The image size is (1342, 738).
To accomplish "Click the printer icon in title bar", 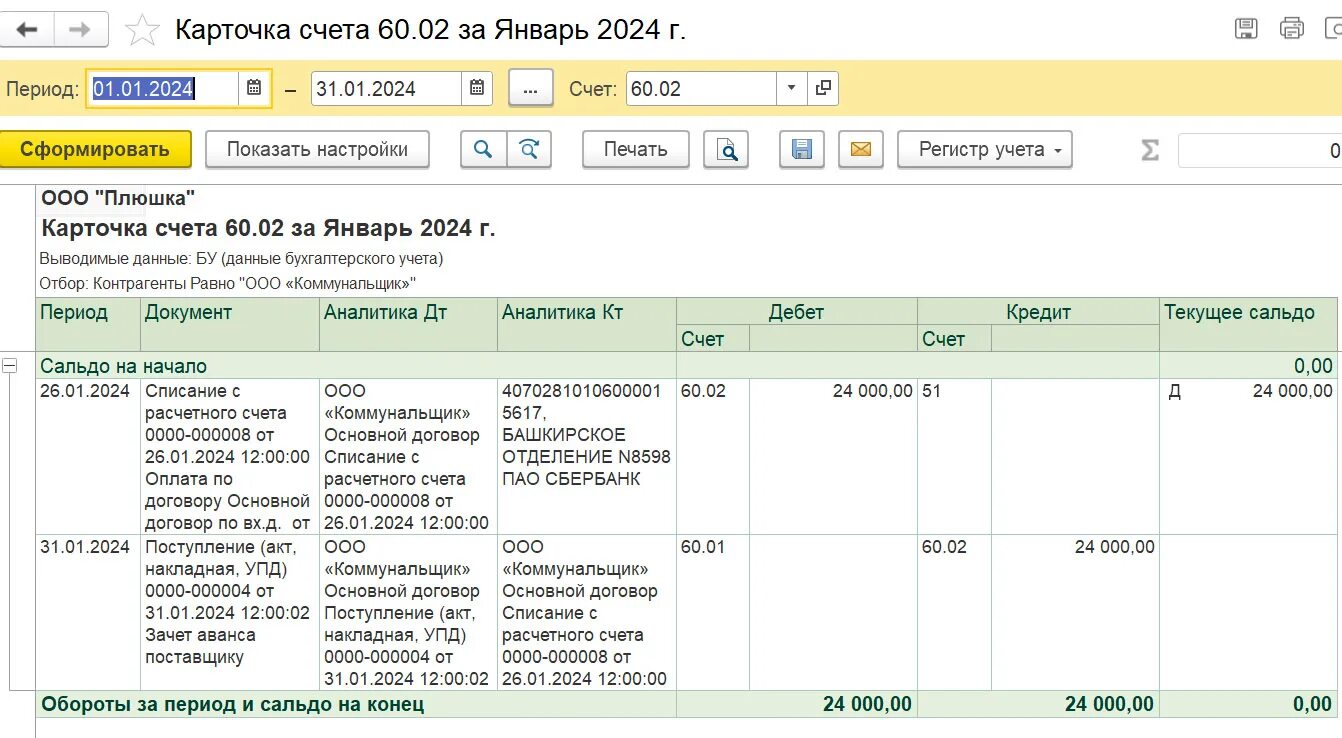I will coord(1292,29).
